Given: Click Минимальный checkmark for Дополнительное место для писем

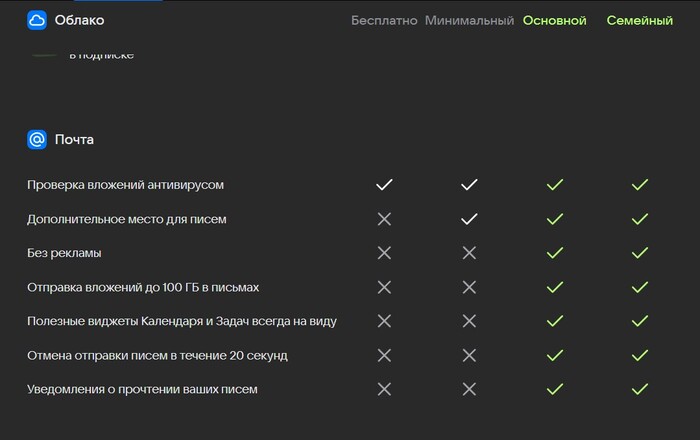Looking at the screenshot, I should tap(469, 219).
